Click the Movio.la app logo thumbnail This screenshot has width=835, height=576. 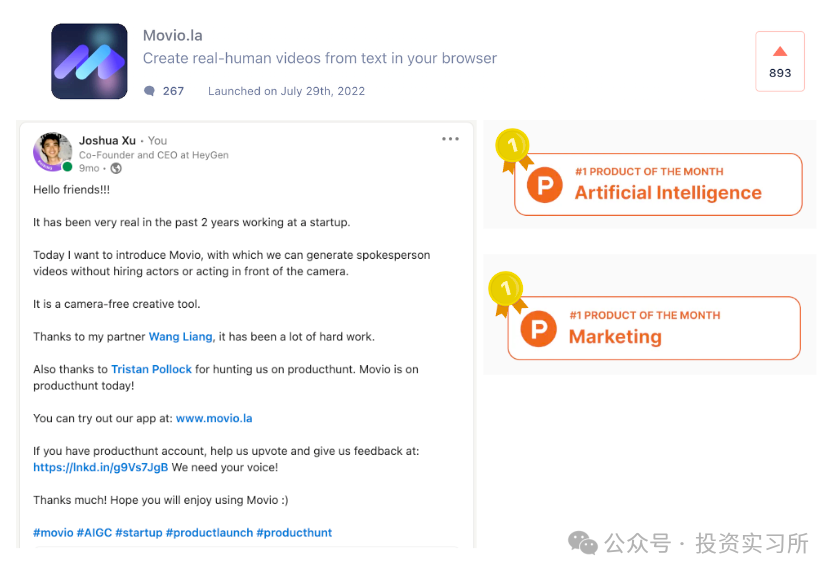coord(89,61)
